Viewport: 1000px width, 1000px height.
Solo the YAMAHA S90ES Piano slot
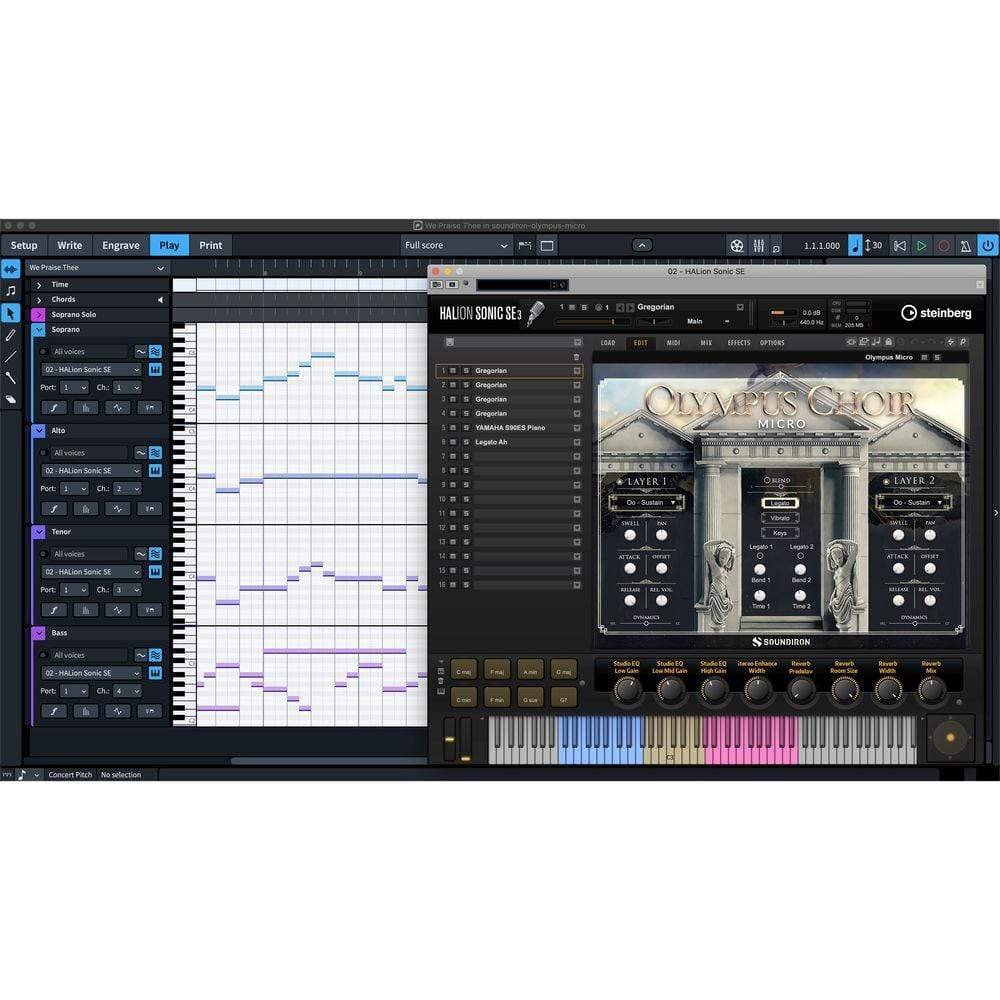coord(465,428)
